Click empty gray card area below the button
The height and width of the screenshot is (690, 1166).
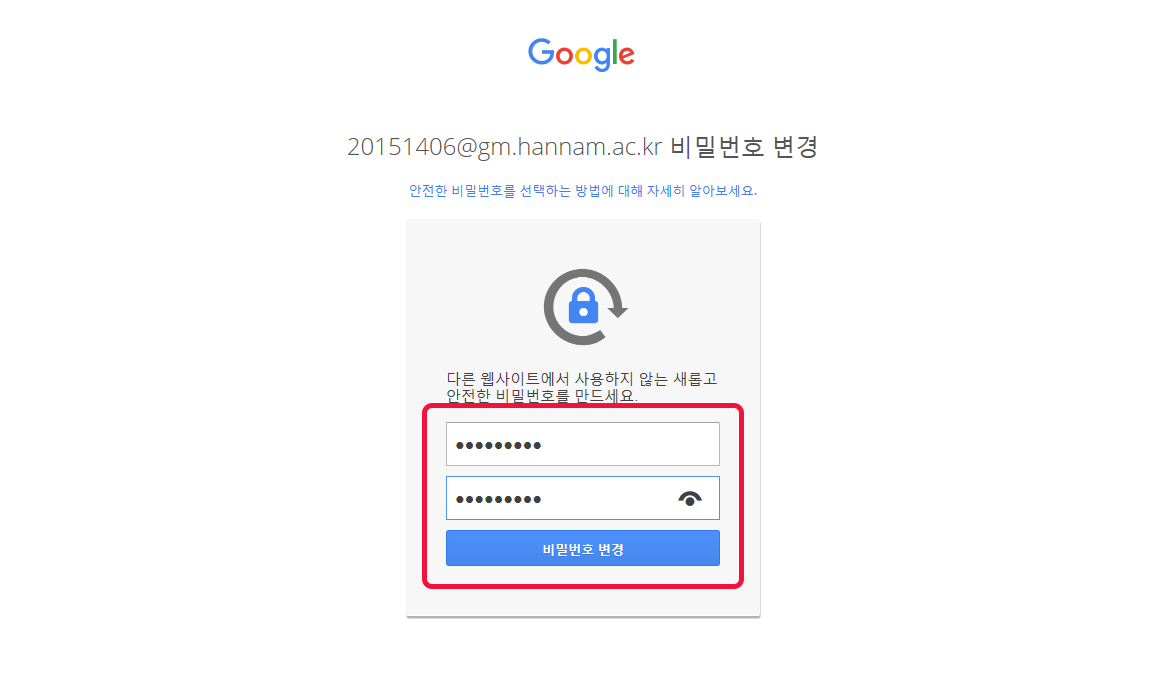click(x=583, y=602)
